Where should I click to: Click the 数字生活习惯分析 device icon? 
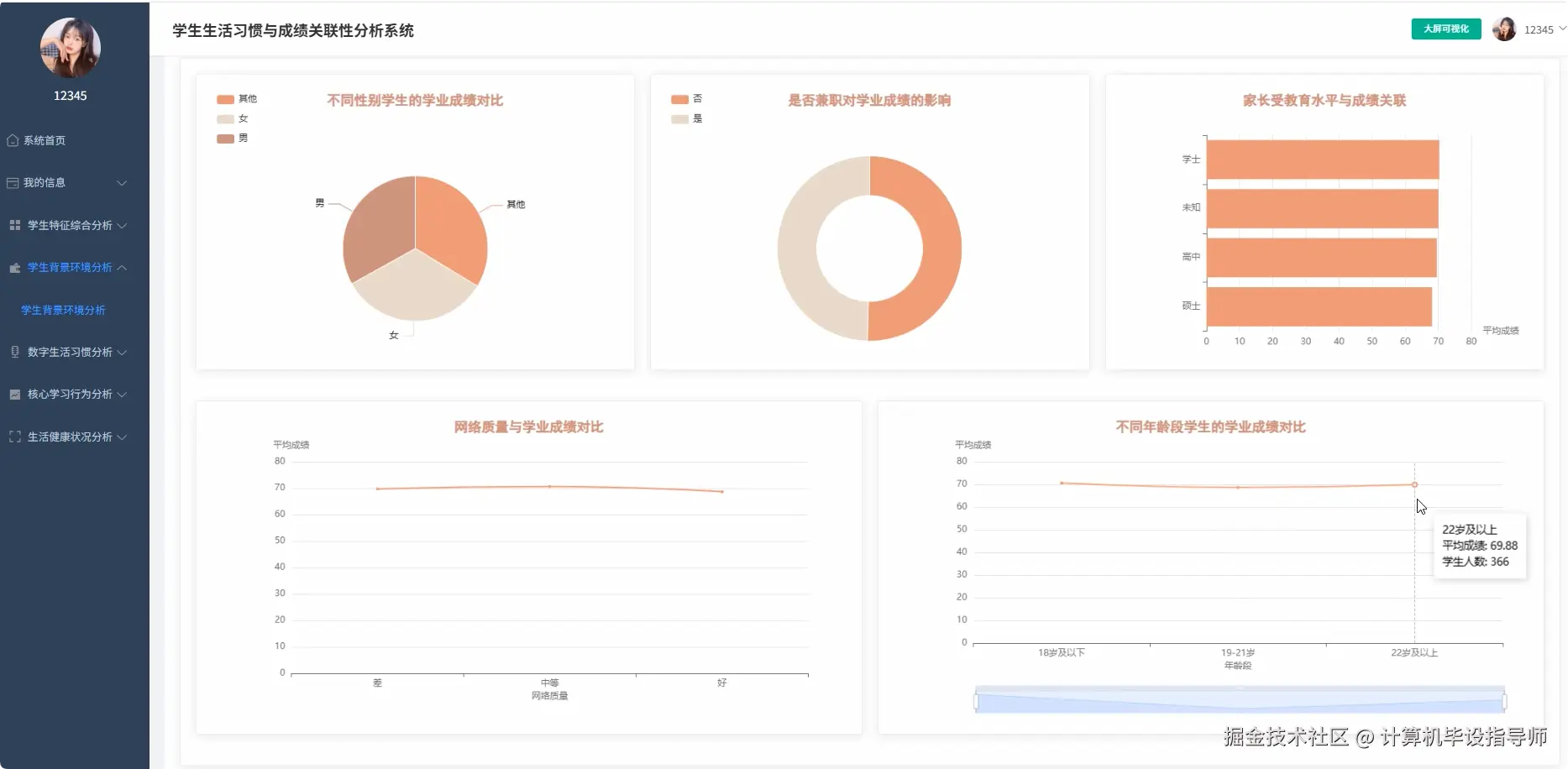14,352
